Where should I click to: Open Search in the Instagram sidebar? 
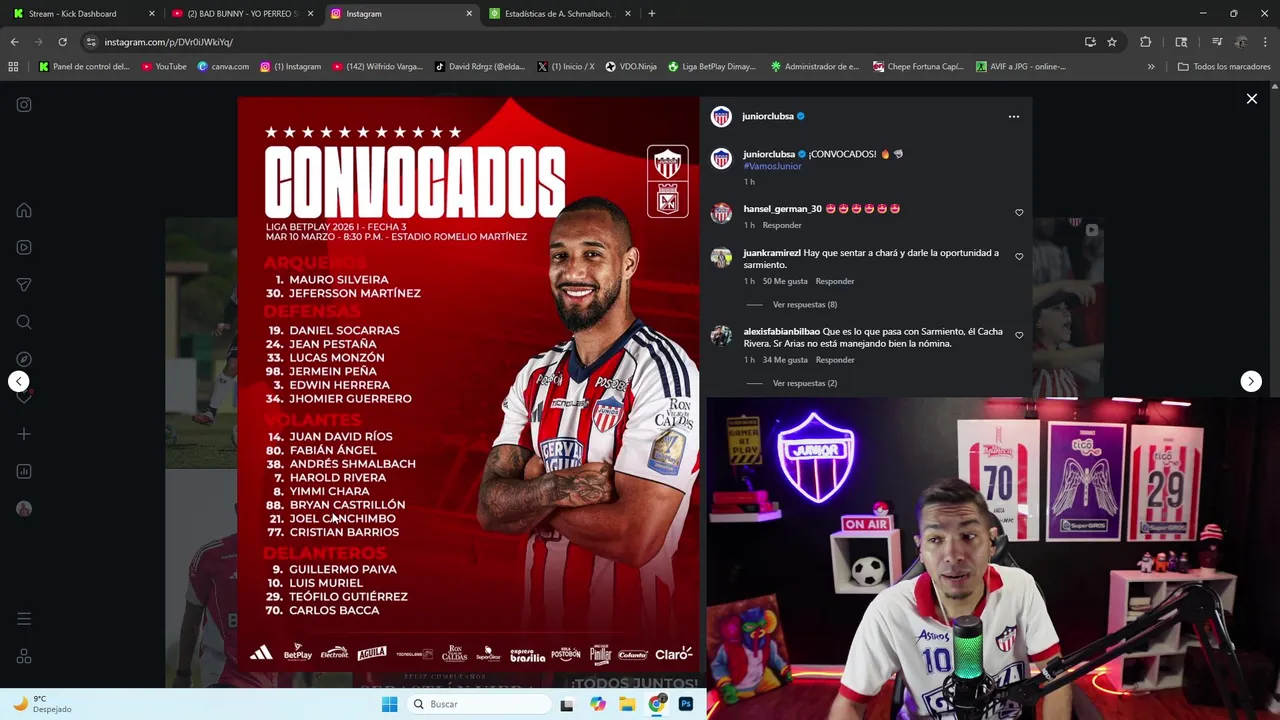click(24, 322)
